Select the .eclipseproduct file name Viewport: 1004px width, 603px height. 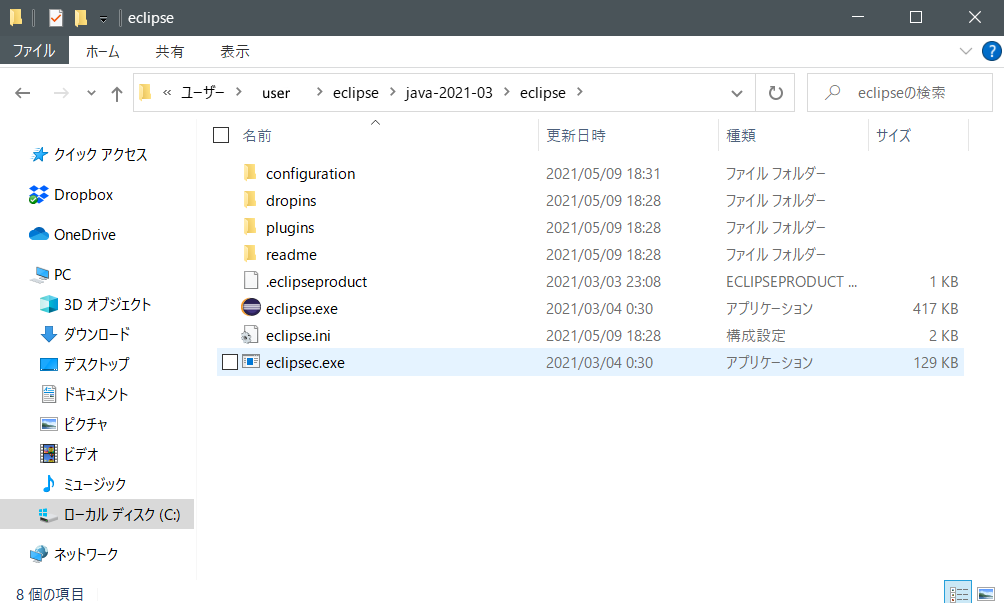pyautogui.click(x=316, y=282)
